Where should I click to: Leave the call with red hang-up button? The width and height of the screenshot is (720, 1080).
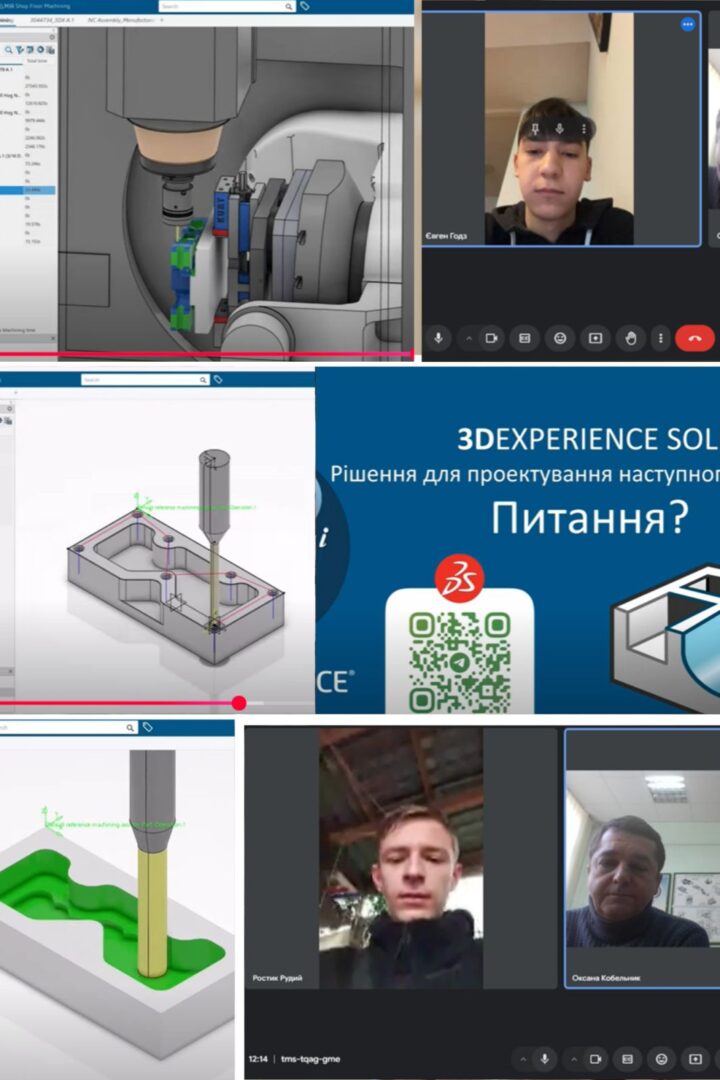pyautogui.click(x=695, y=338)
